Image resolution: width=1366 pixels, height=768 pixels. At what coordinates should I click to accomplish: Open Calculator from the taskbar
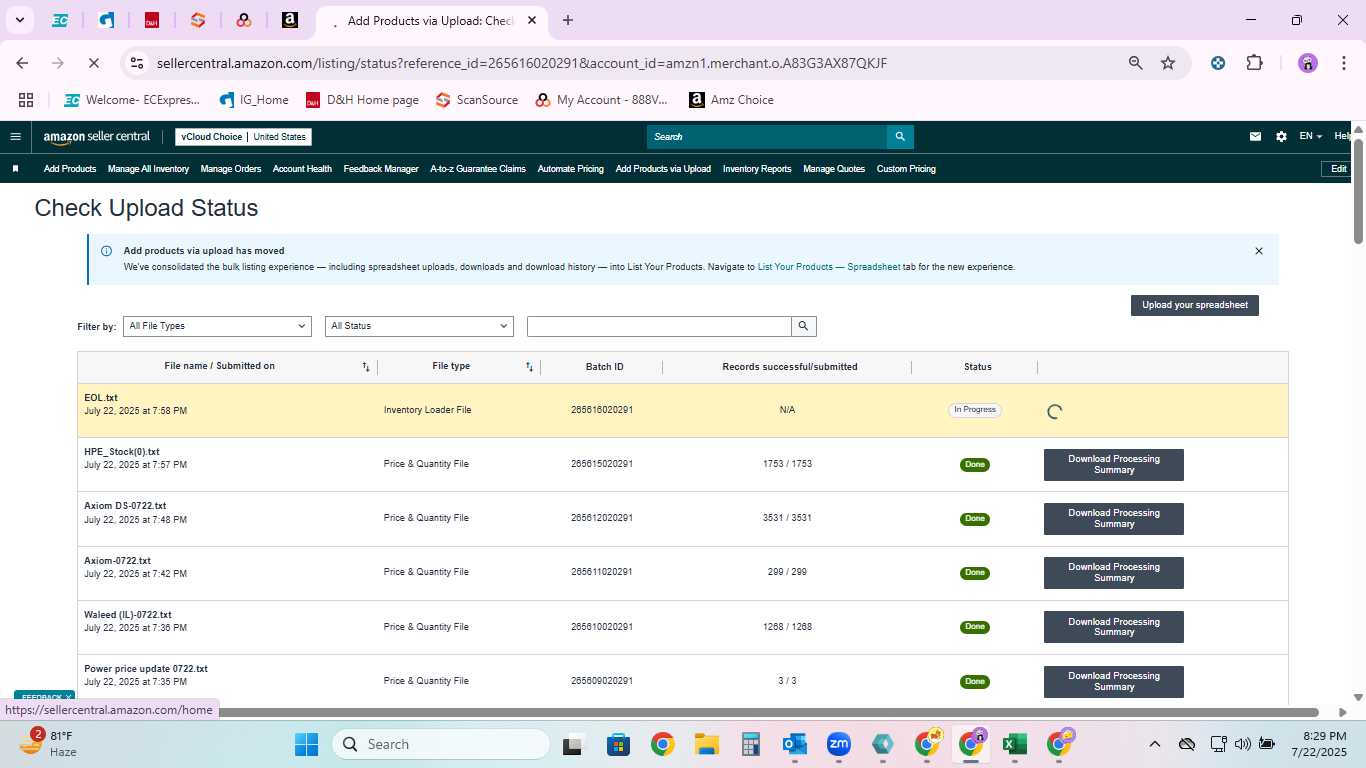(751, 744)
